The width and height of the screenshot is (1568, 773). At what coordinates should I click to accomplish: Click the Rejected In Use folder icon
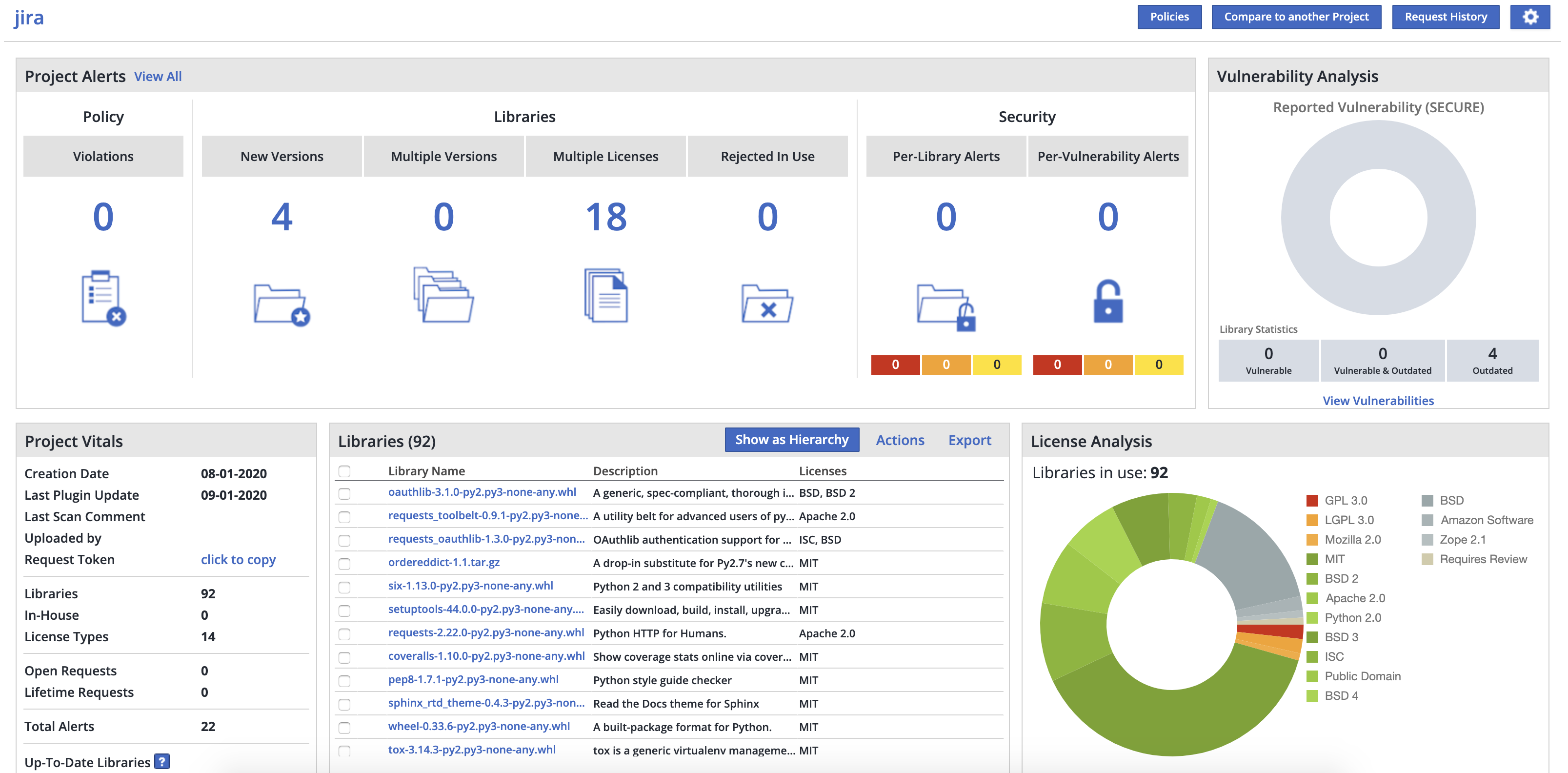point(767,303)
